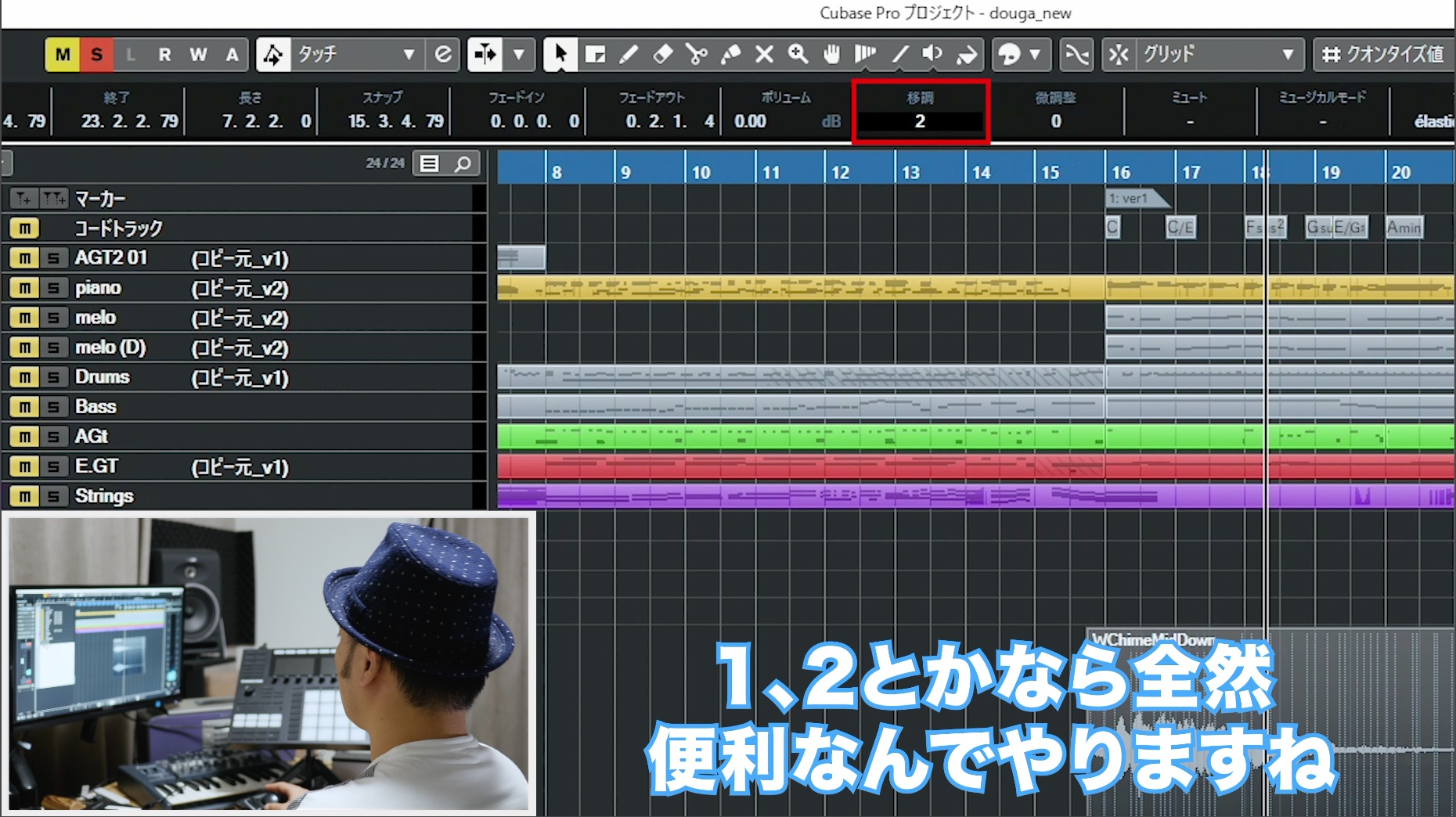
Task: Deactivate all Mute states with M
Action: pos(63,54)
